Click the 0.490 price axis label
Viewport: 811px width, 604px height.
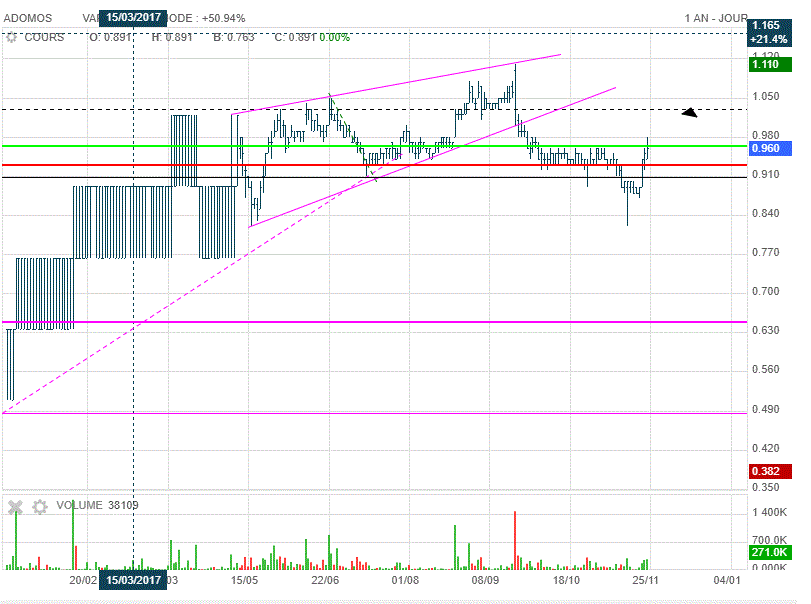765,409
